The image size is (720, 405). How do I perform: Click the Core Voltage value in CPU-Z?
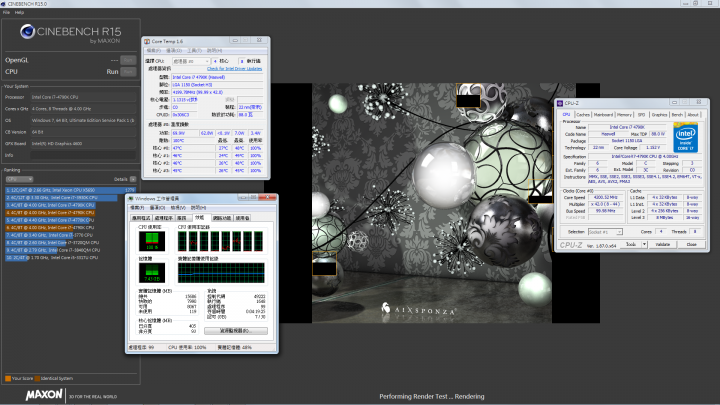pyautogui.click(x=653, y=148)
